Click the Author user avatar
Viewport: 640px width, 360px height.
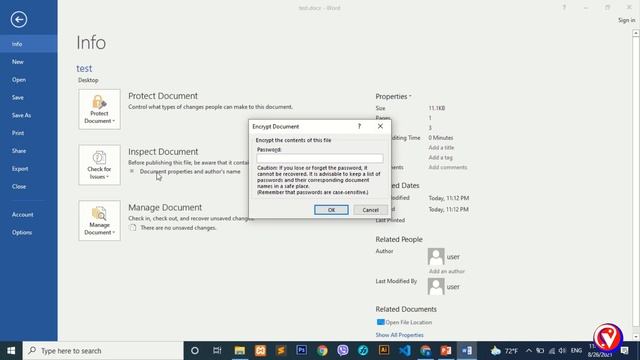click(x=436, y=256)
